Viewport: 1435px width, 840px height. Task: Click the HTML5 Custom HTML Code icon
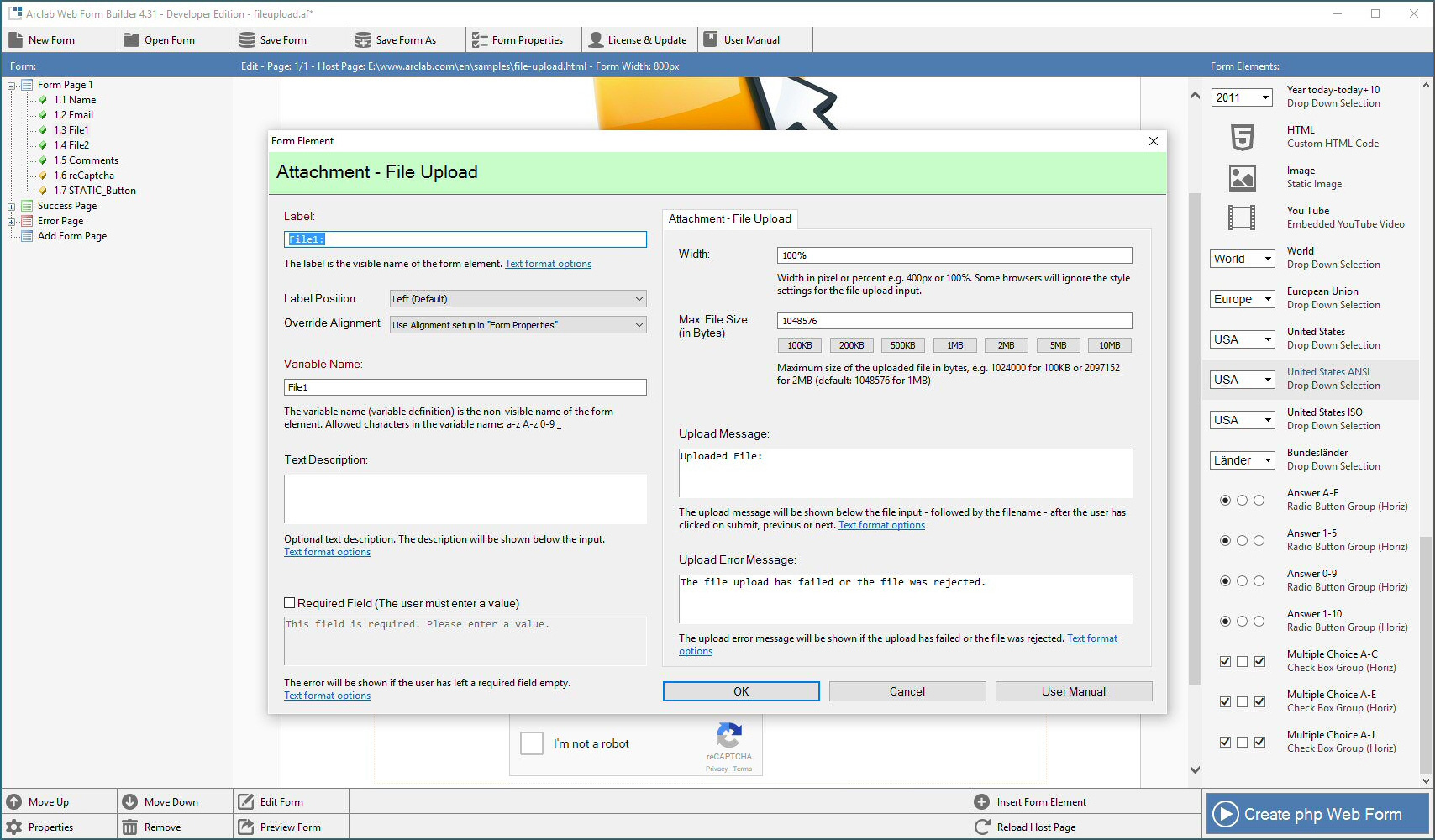pos(1242,137)
